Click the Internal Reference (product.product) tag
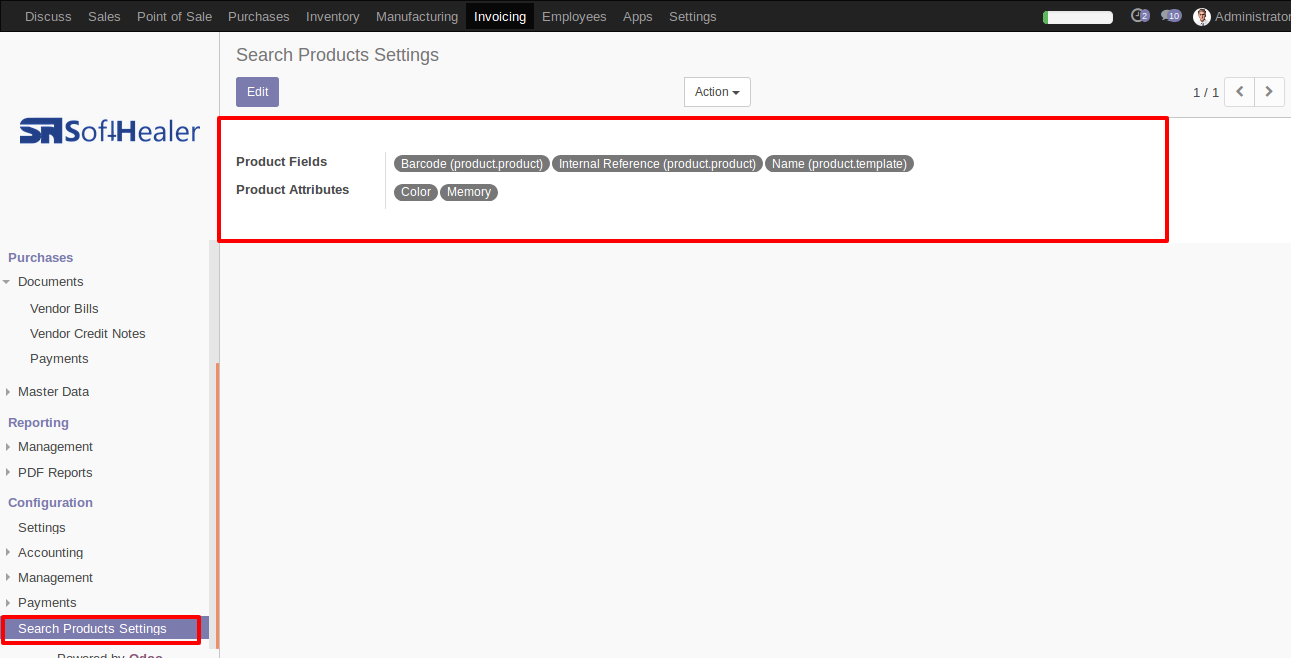The image size is (1291, 658). (657, 164)
